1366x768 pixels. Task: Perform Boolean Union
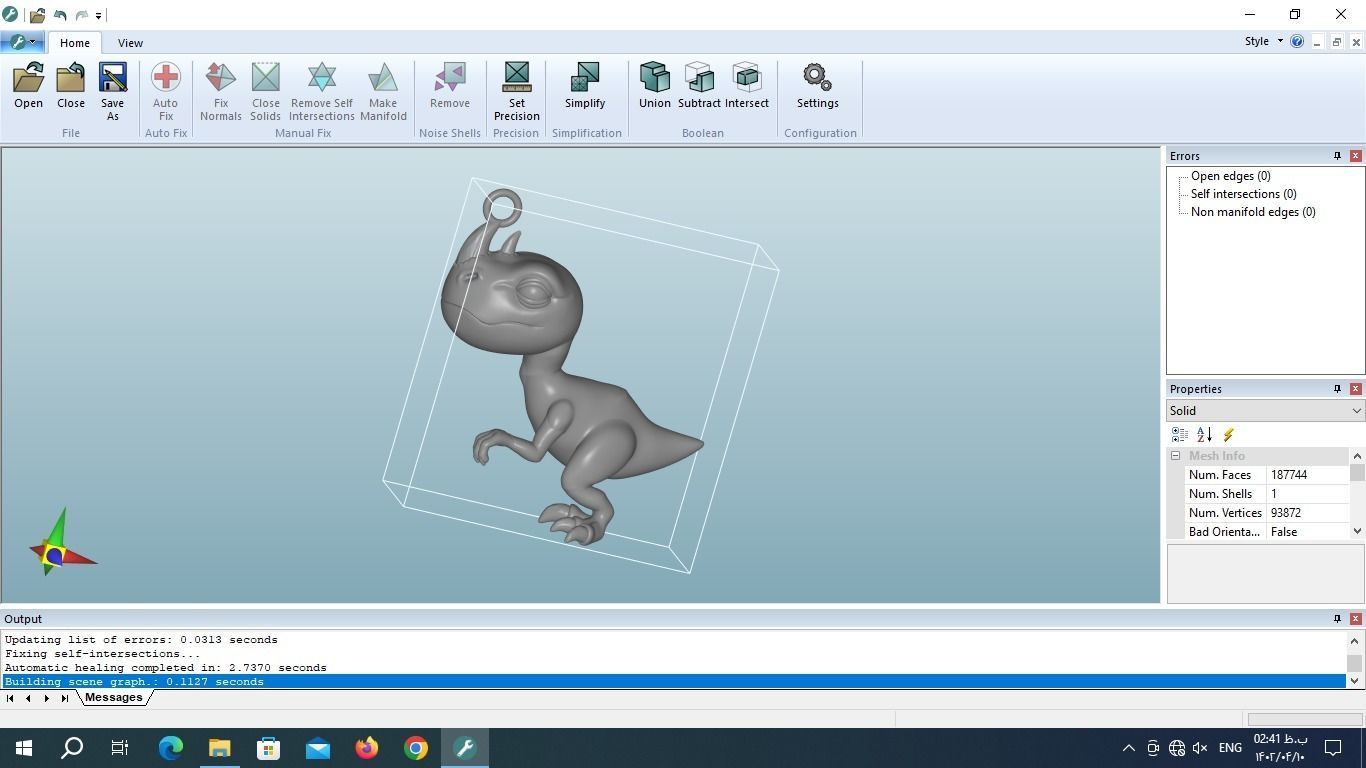point(655,86)
